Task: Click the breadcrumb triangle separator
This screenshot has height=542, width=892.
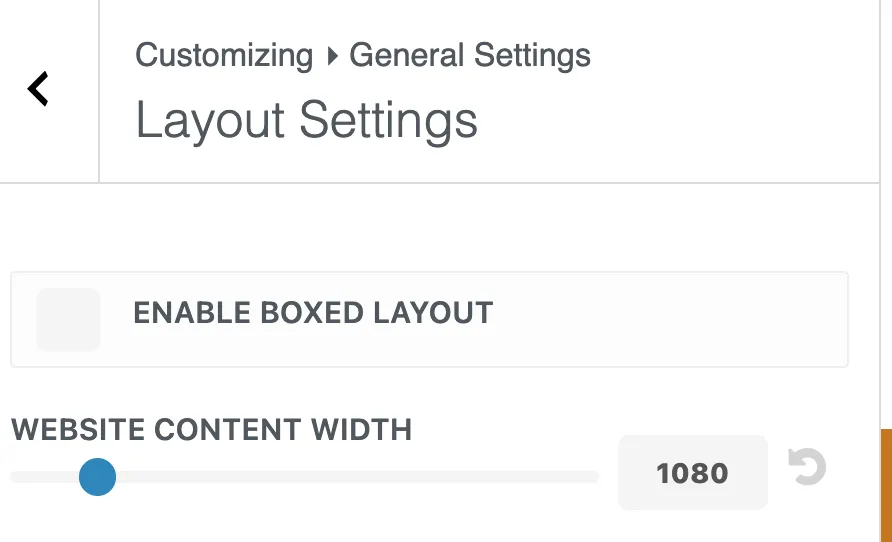Action: (x=332, y=56)
